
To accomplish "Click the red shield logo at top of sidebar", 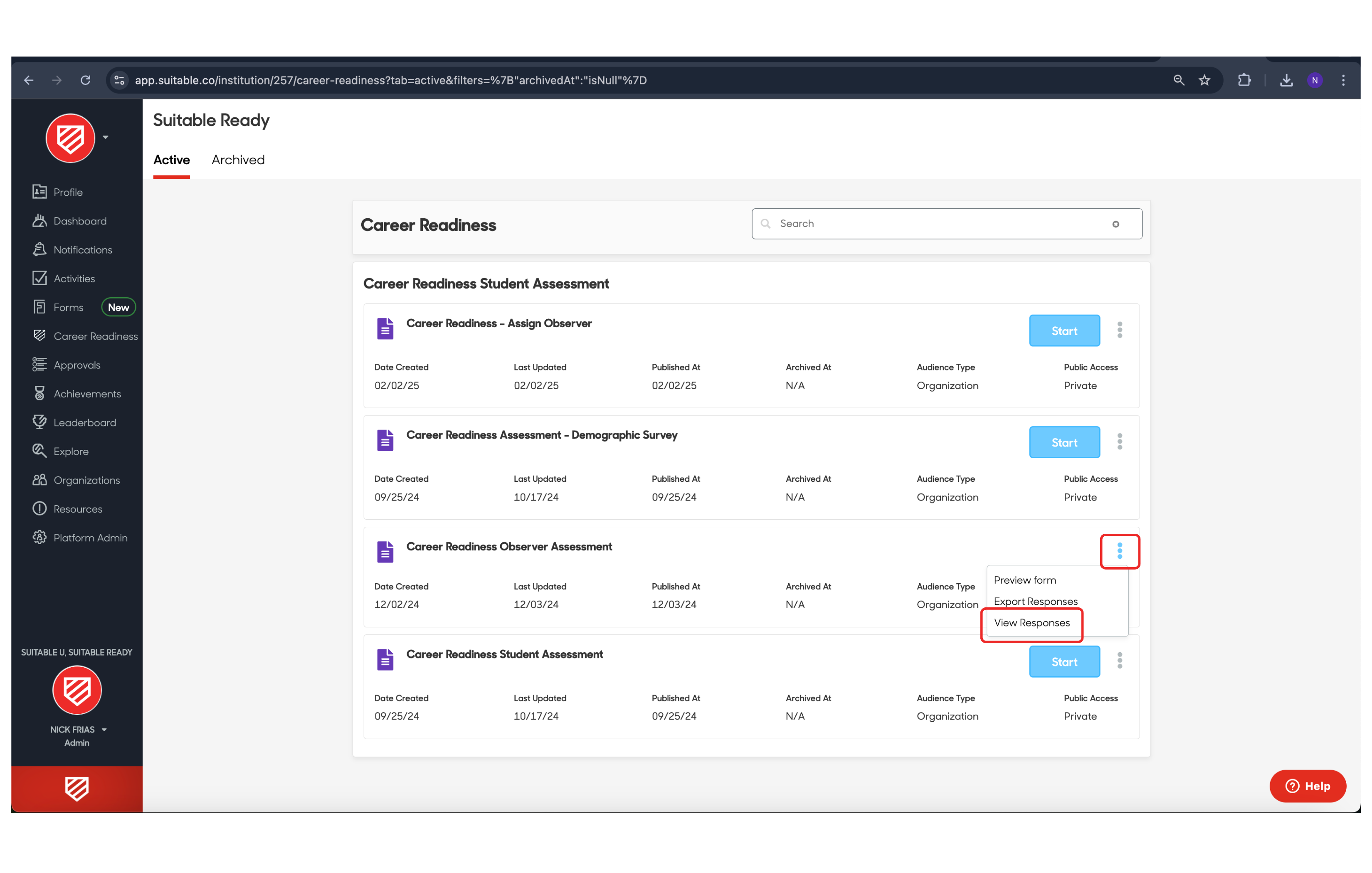I will tap(71, 138).
